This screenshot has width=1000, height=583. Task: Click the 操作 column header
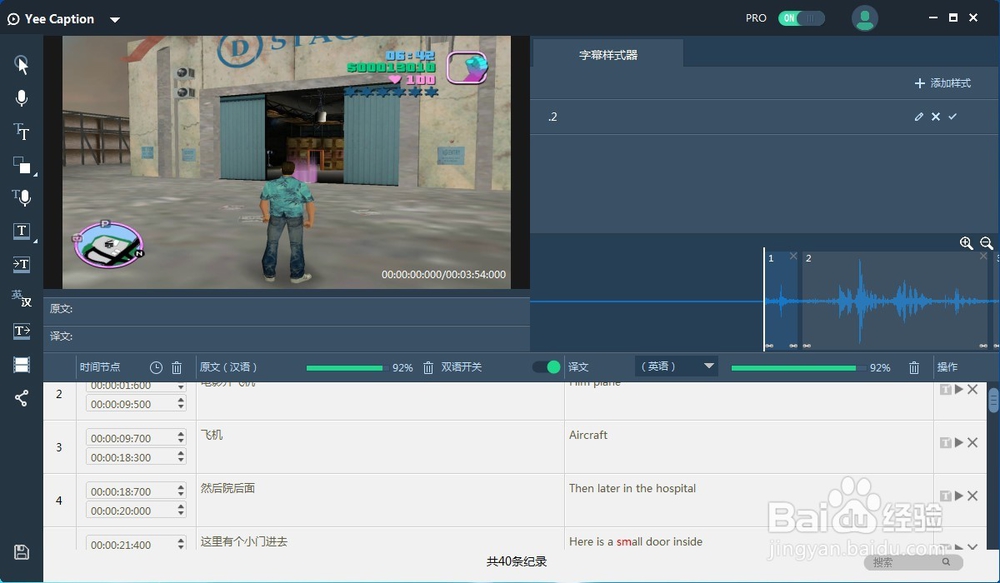(x=947, y=367)
